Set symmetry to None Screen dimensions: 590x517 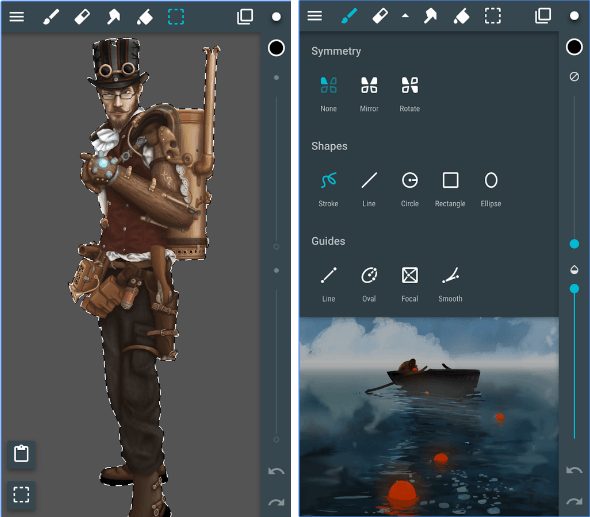pos(328,94)
